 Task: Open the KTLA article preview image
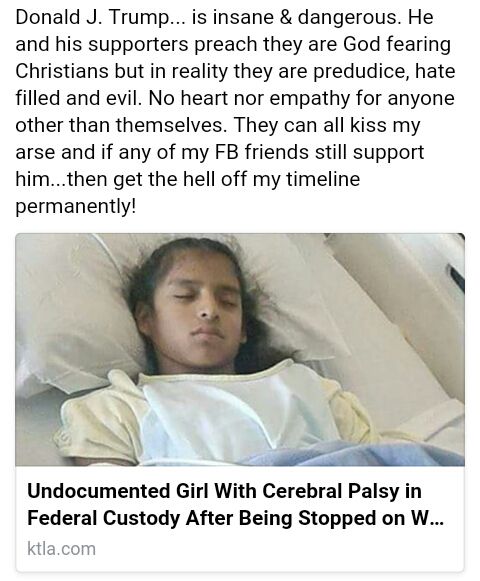coord(240,349)
